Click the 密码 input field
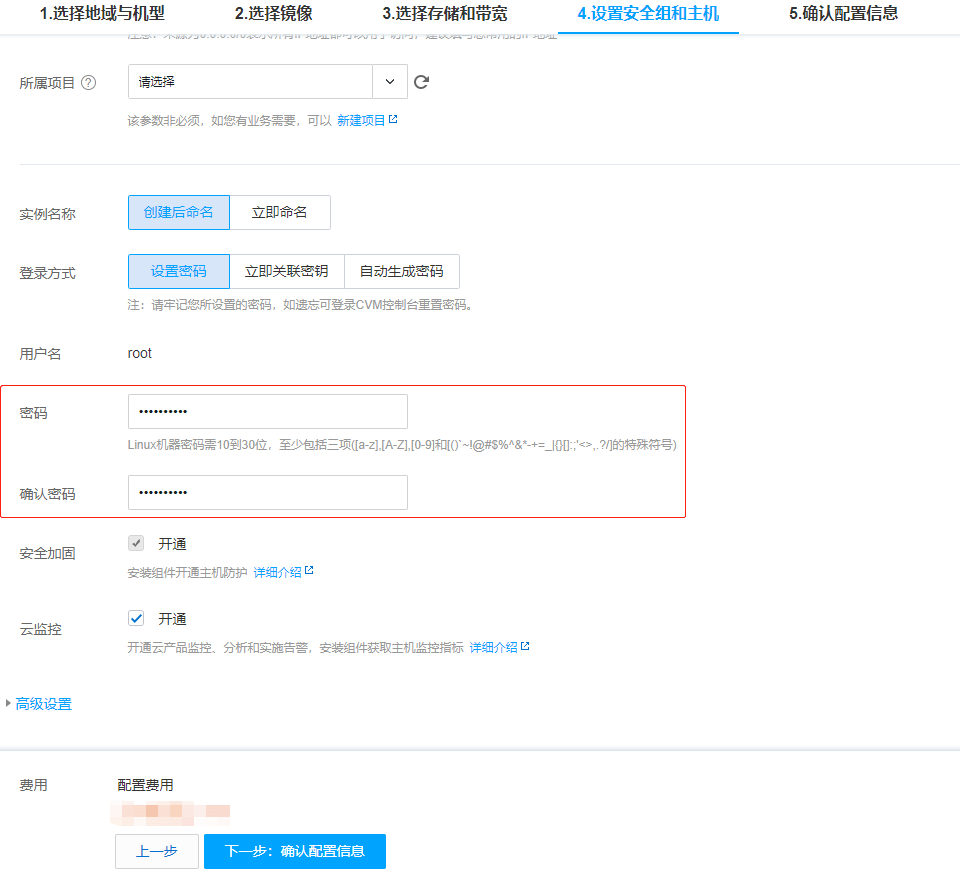This screenshot has height=879, width=960. coord(268,411)
